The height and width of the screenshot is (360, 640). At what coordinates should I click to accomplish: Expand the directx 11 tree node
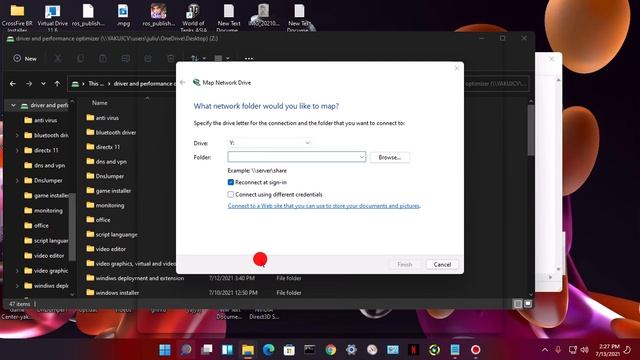17,150
